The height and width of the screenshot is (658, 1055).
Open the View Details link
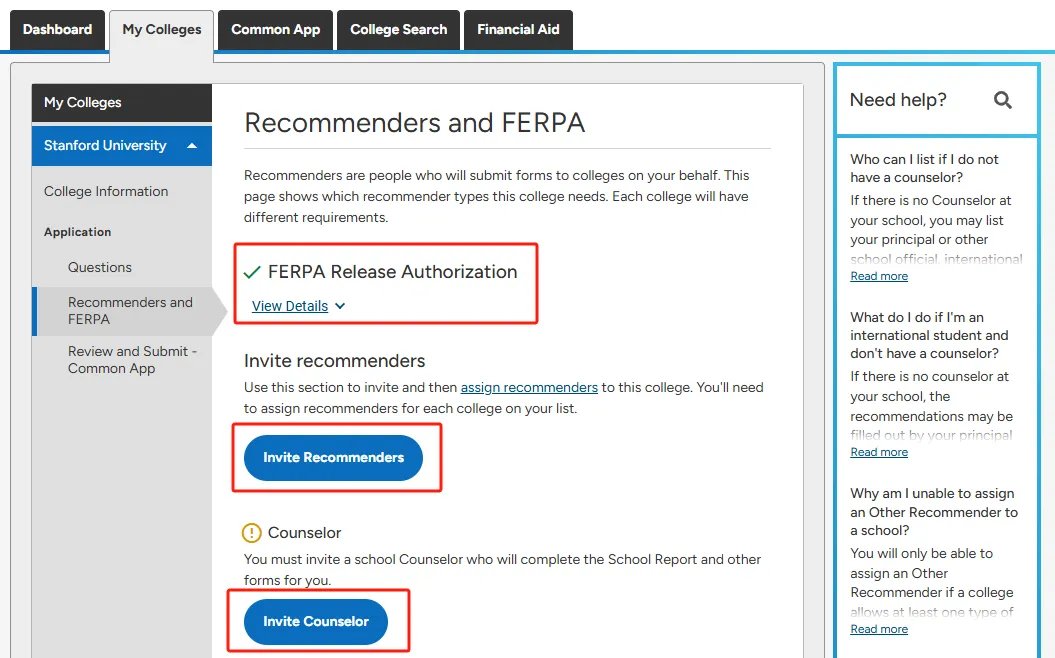[290, 306]
